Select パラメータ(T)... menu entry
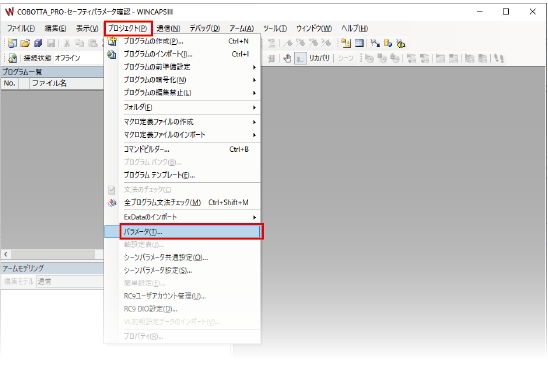This screenshot has height=372, width=548. (192, 231)
